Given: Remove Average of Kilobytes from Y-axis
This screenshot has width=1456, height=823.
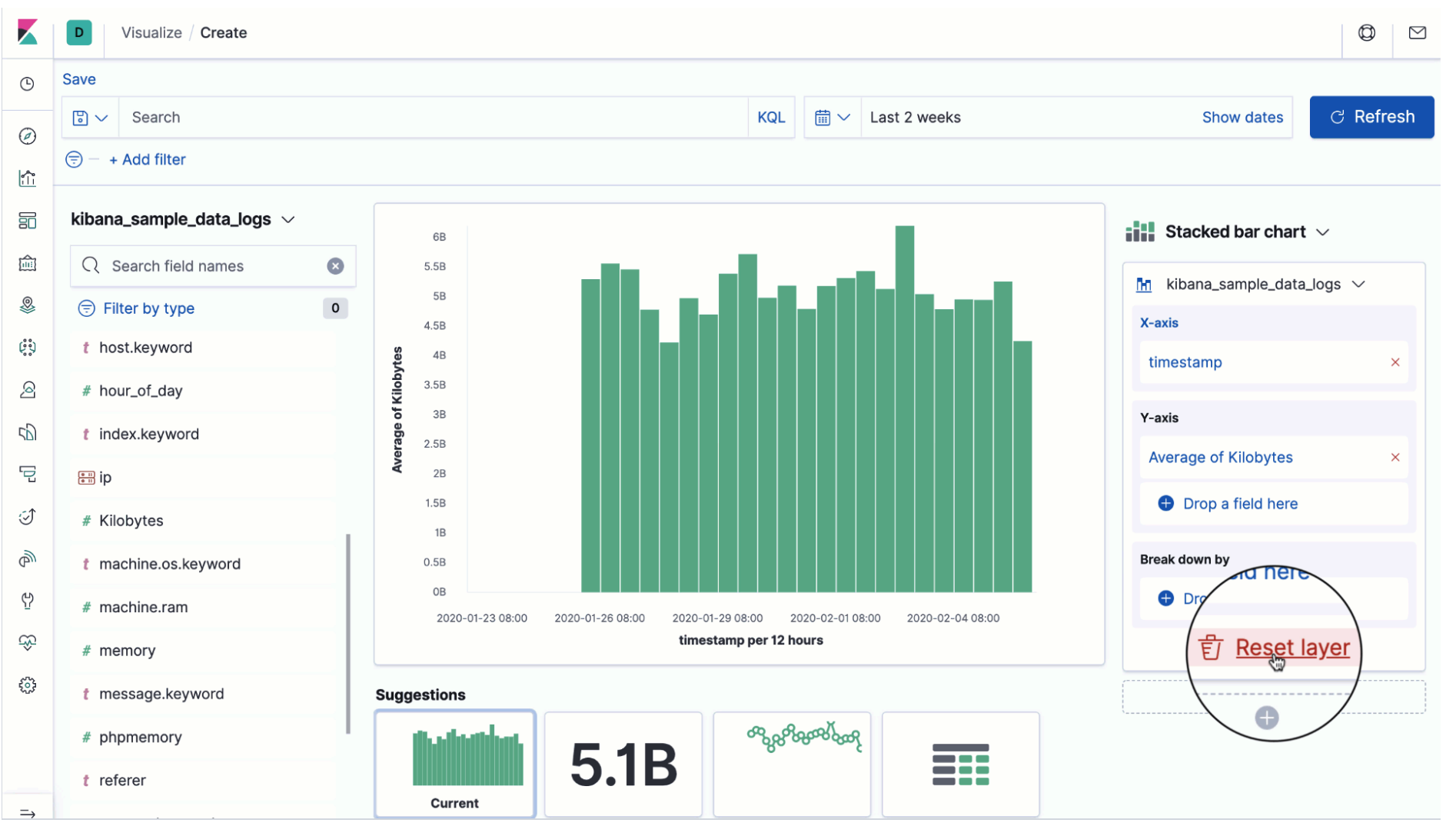Looking at the screenshot, I should click(1395, 458).
